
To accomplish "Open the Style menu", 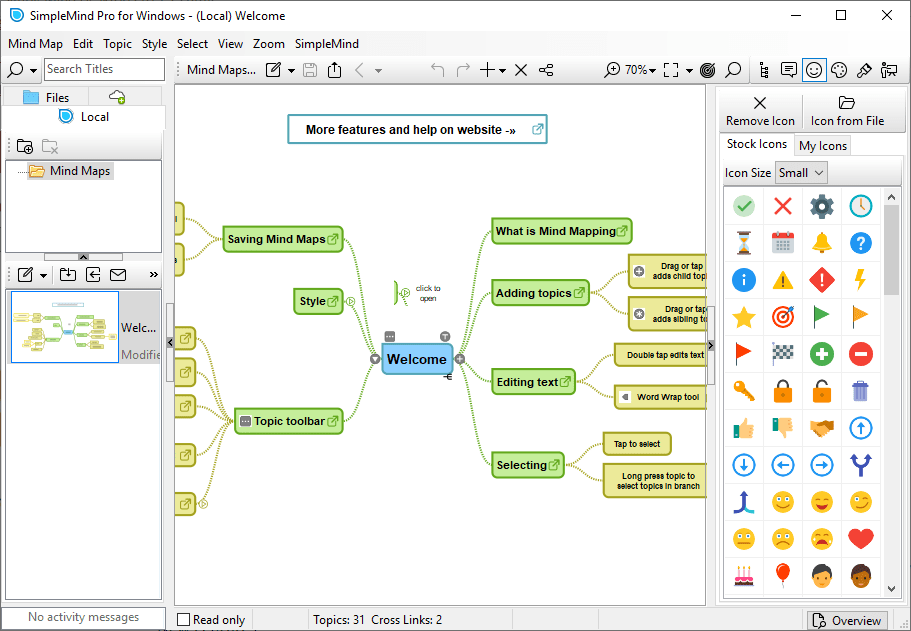I will pos(154,44).
